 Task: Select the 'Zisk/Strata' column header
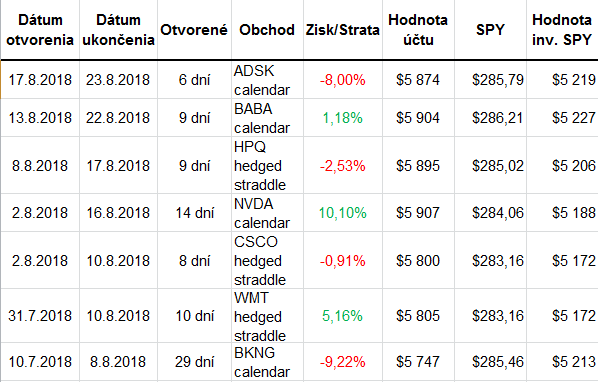click(342, 30)
